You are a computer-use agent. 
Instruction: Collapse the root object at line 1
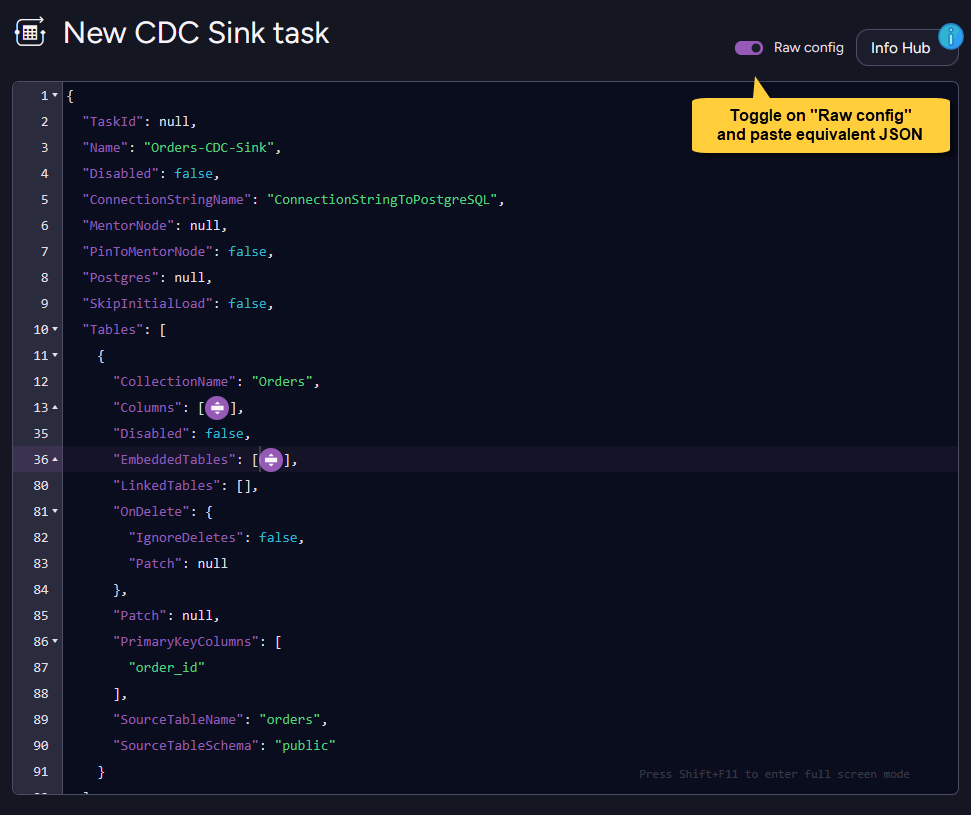[55, 95]
